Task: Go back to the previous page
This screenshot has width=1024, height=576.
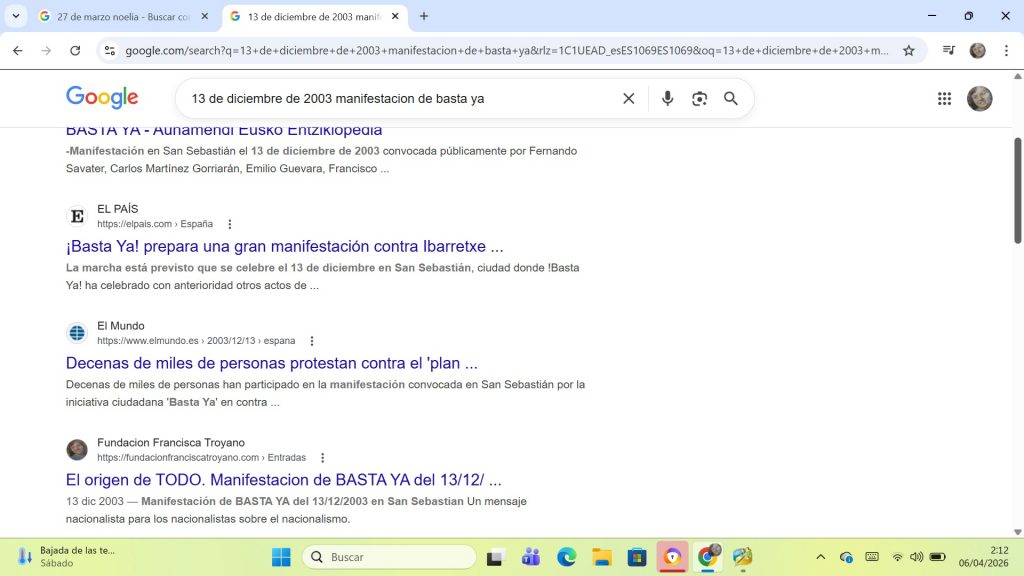Action: point(18,51)
